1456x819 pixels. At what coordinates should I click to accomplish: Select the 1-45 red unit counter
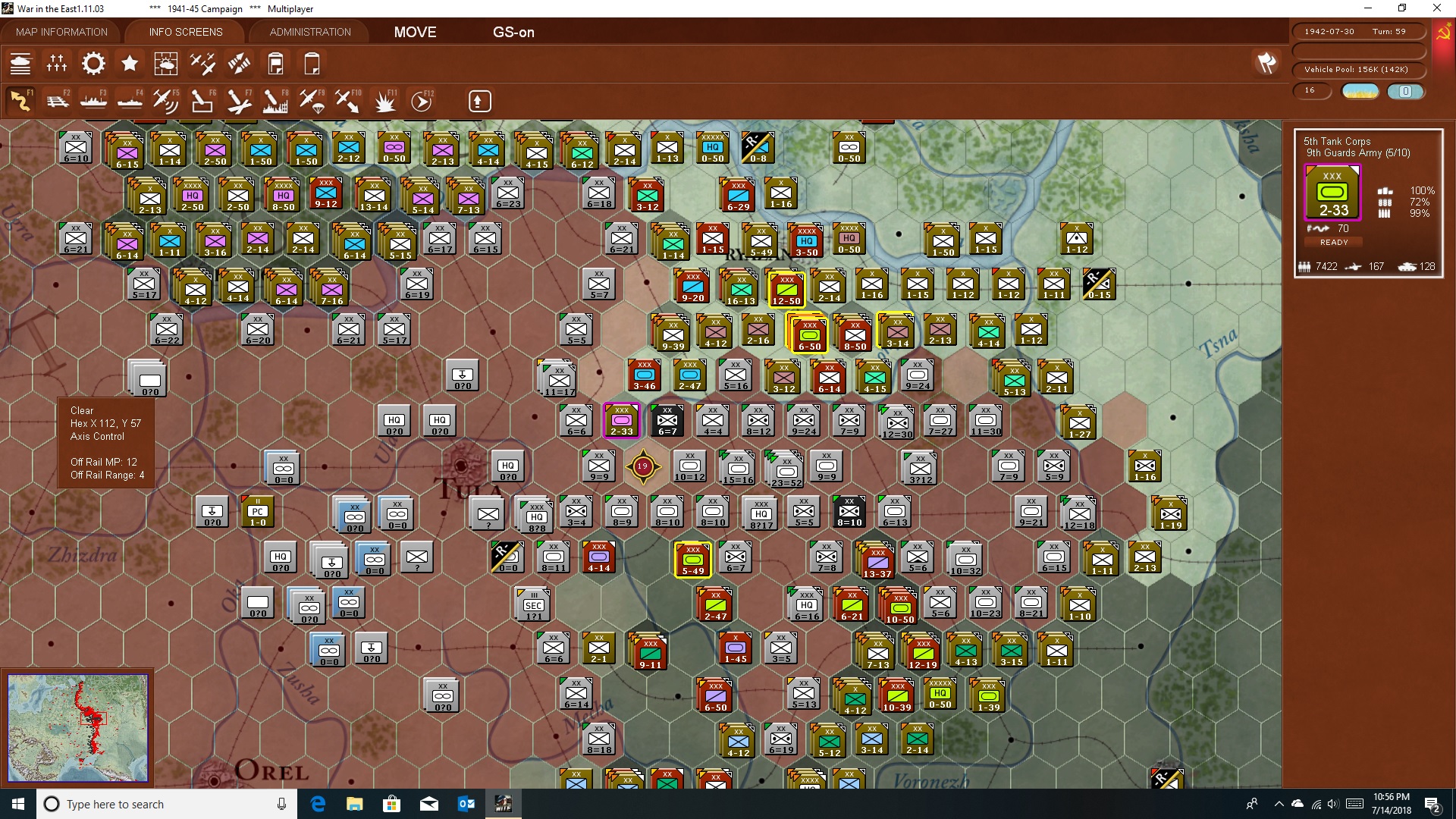(736, 648)
